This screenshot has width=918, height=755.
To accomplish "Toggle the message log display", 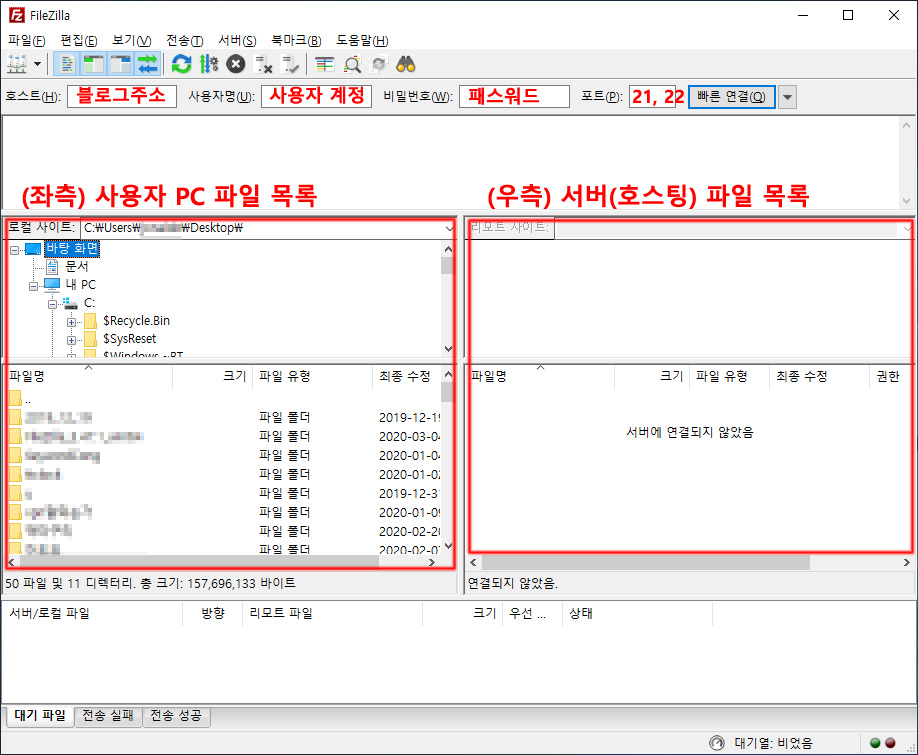I will click(x=67, y=64).
